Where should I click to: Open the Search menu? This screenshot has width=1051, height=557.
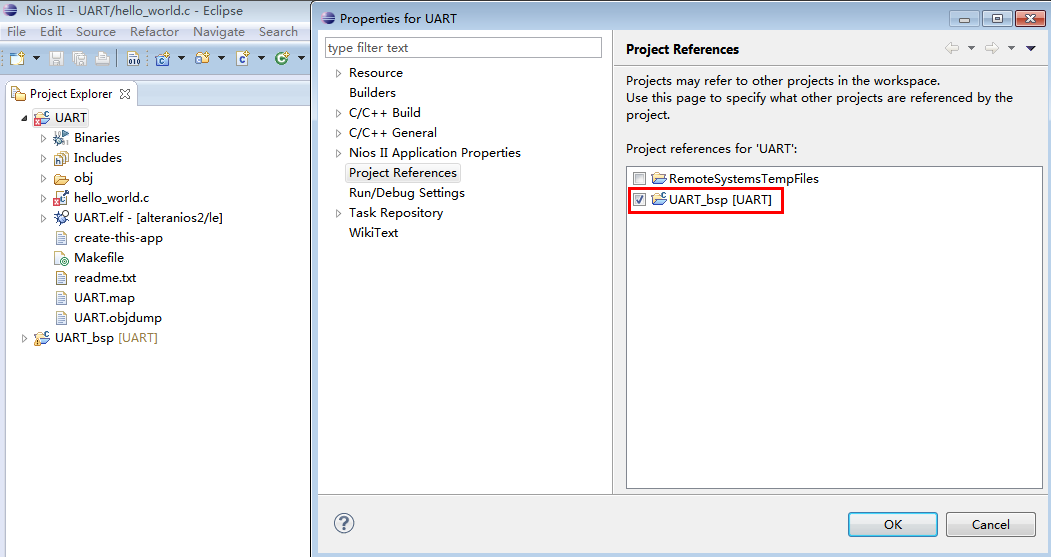[278, 32]
